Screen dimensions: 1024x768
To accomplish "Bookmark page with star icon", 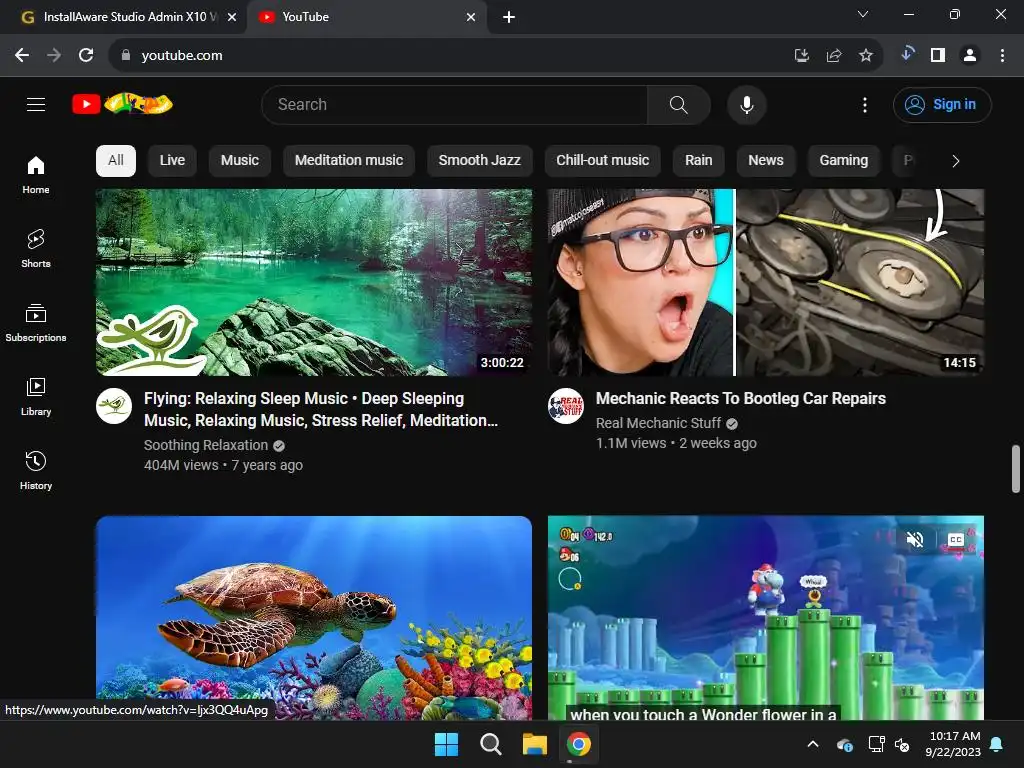I will coord(865,56).
